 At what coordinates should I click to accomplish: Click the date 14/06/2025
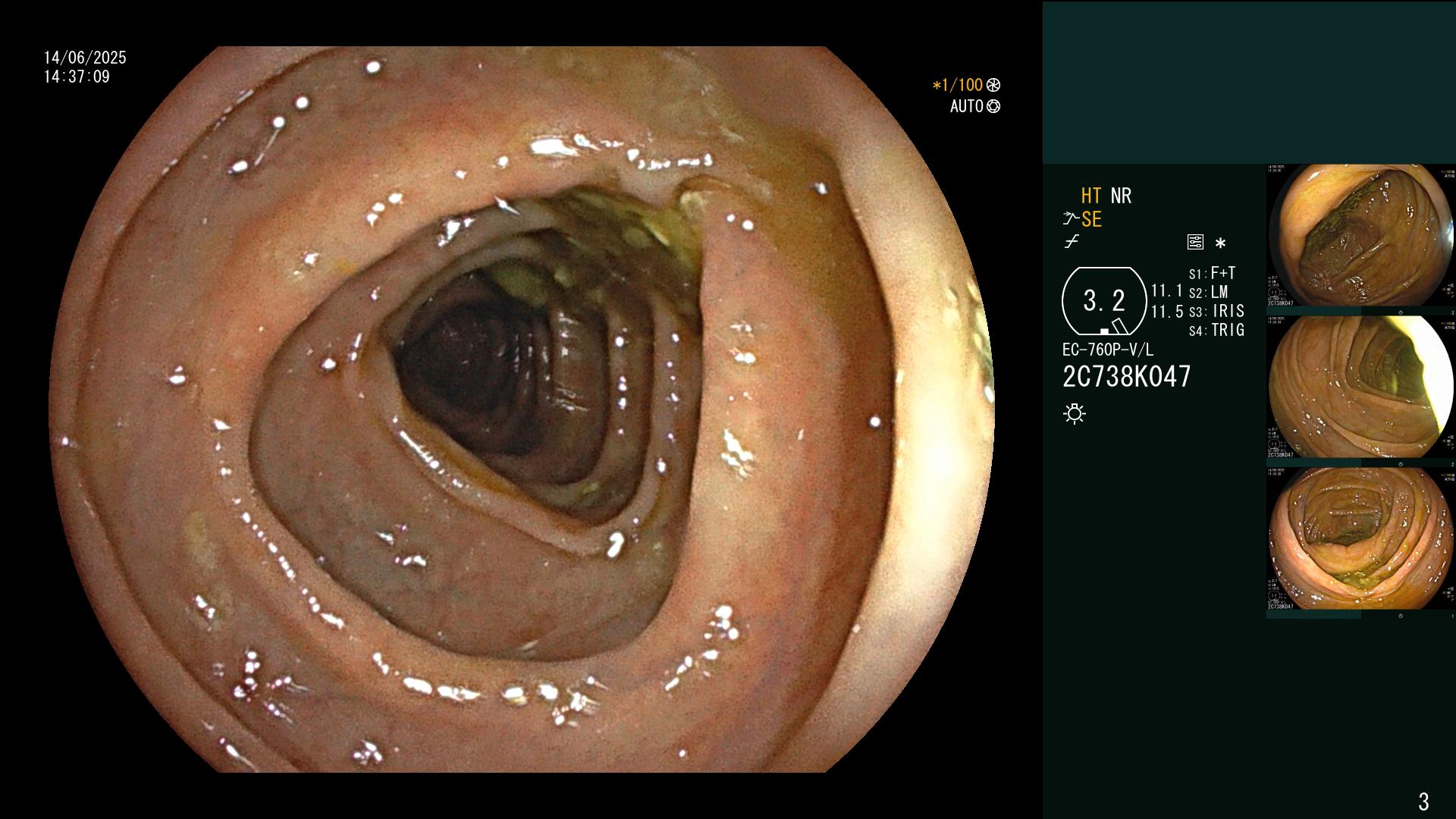[85, 58]
